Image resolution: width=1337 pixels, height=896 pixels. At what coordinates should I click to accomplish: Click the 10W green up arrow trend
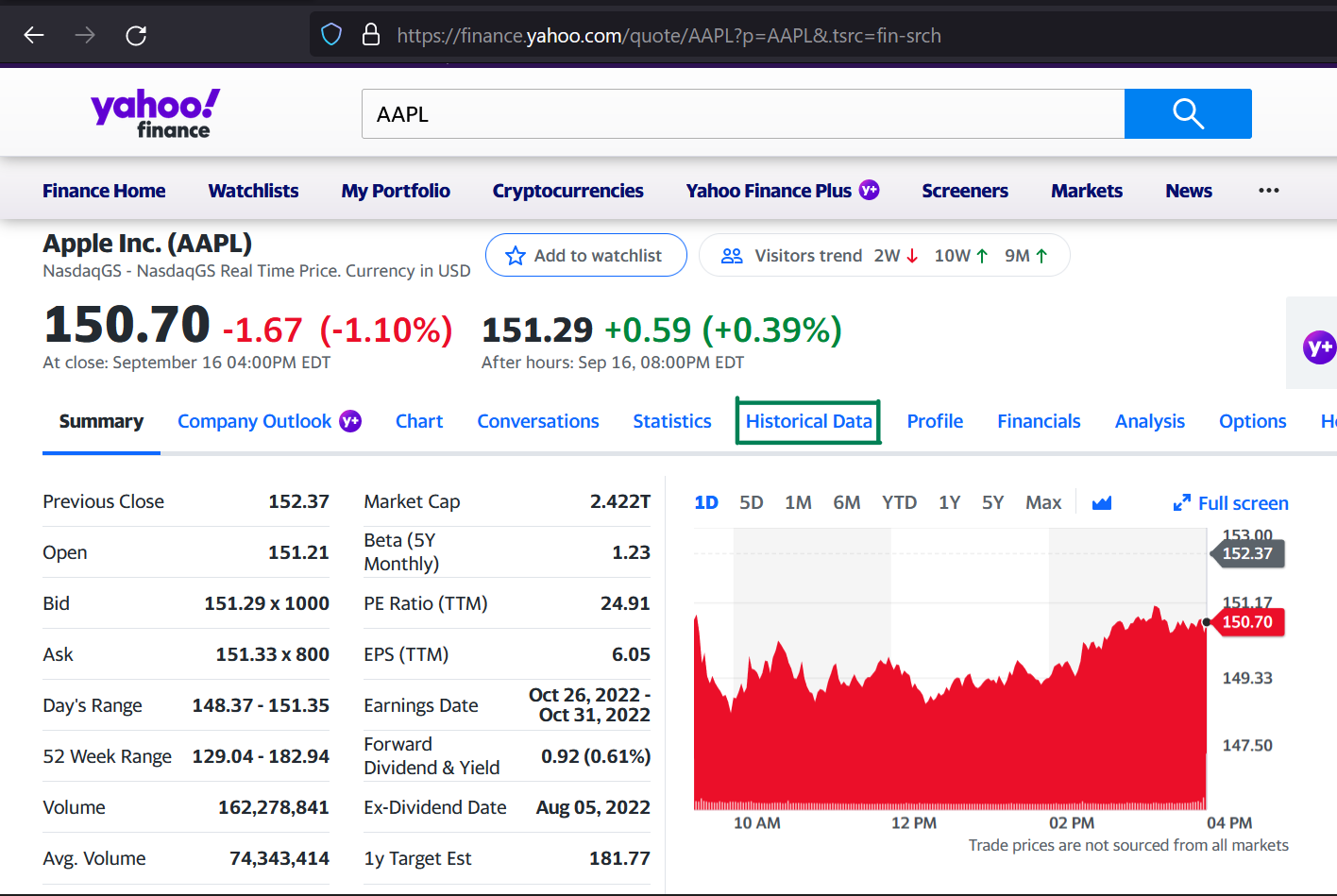pos(982,256)
